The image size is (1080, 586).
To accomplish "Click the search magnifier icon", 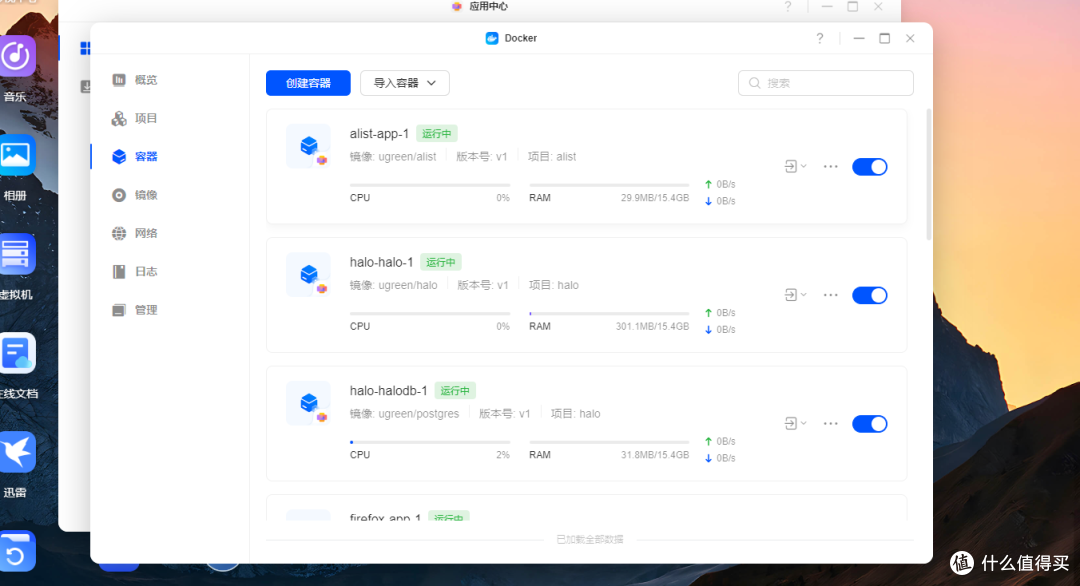I will (754, 83).
